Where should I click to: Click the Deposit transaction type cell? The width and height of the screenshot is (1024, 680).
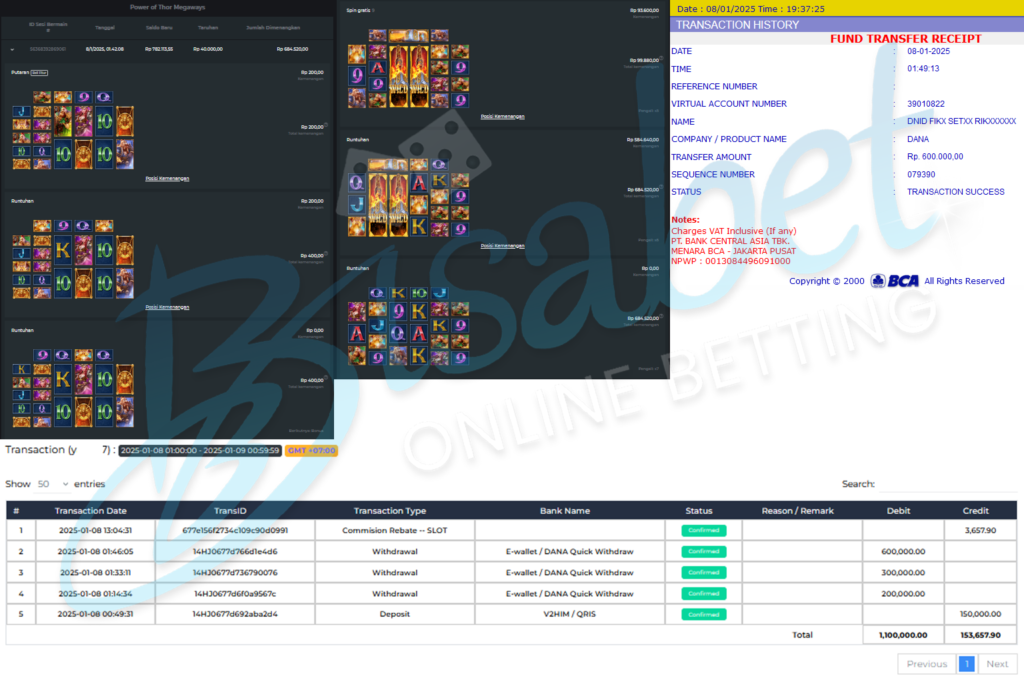(x=394, y=614)
